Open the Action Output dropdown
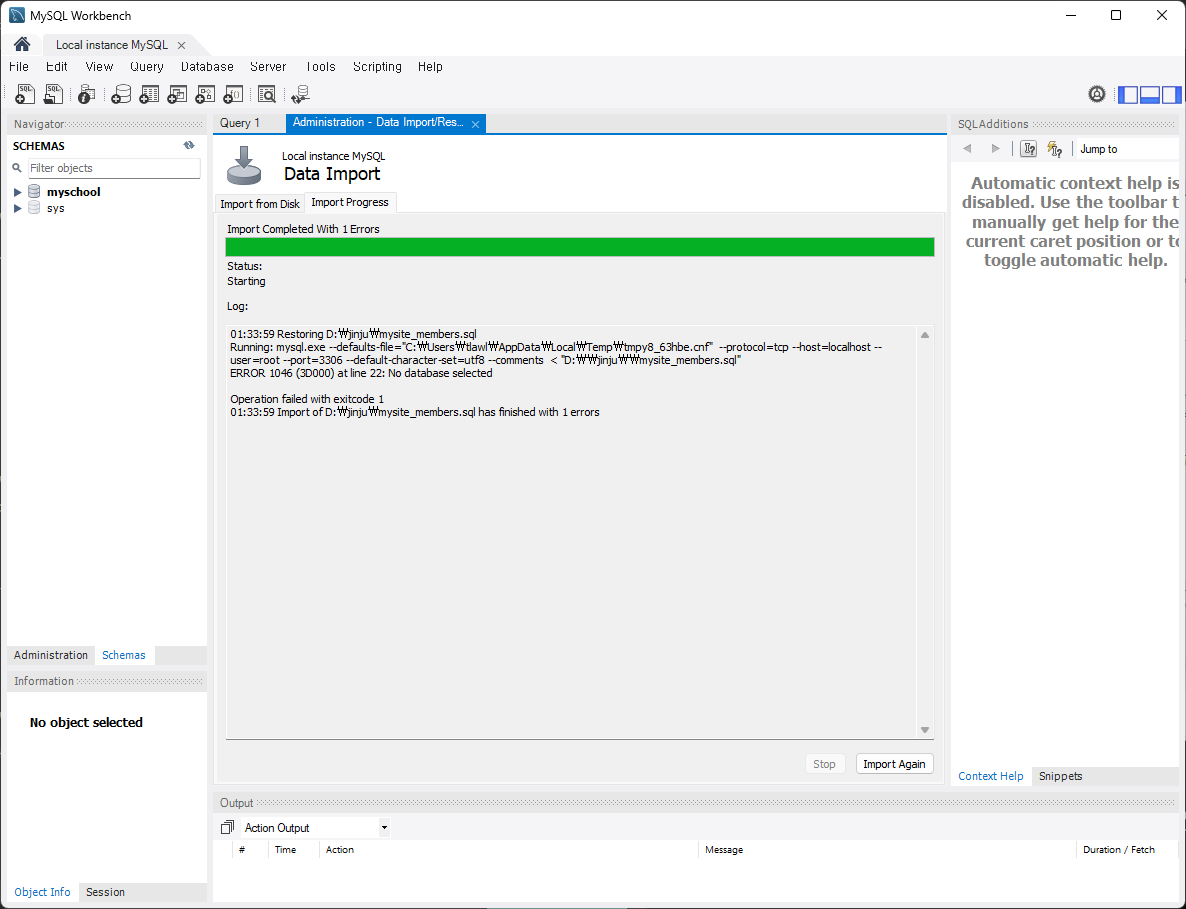Image resolution: width=1186 pixels, height=909 pixels. point(384,827)
